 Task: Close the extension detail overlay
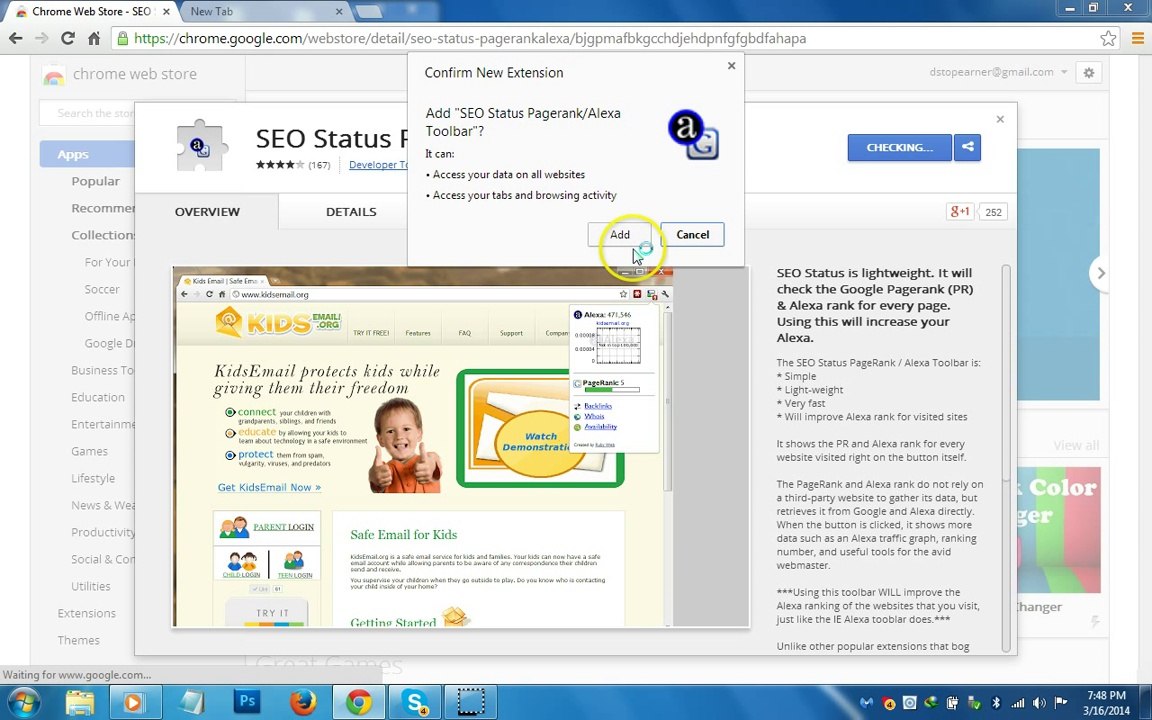pos(1000,119)
